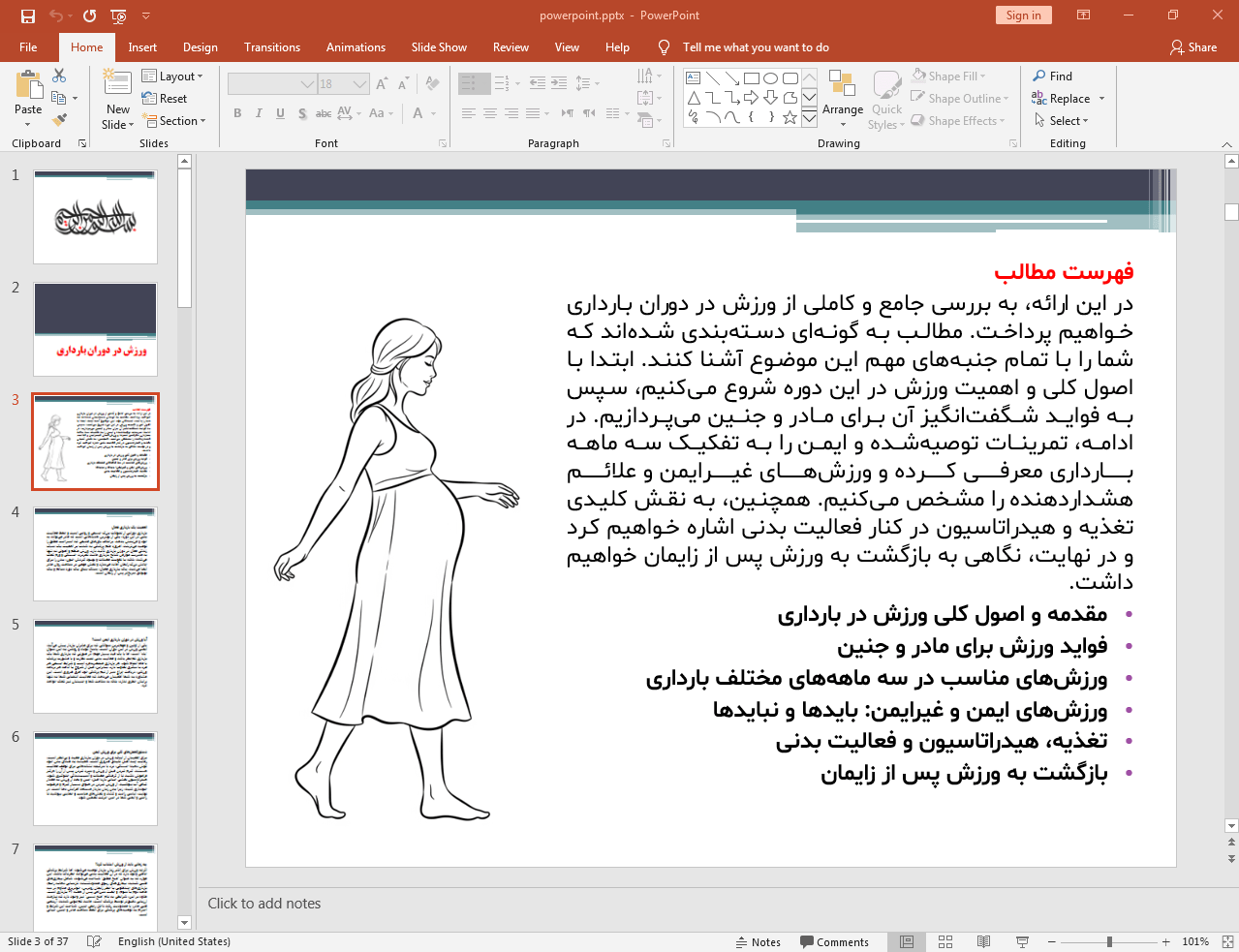
Task: Adjust the zoom slider
Action: [x=1107, y=940]
